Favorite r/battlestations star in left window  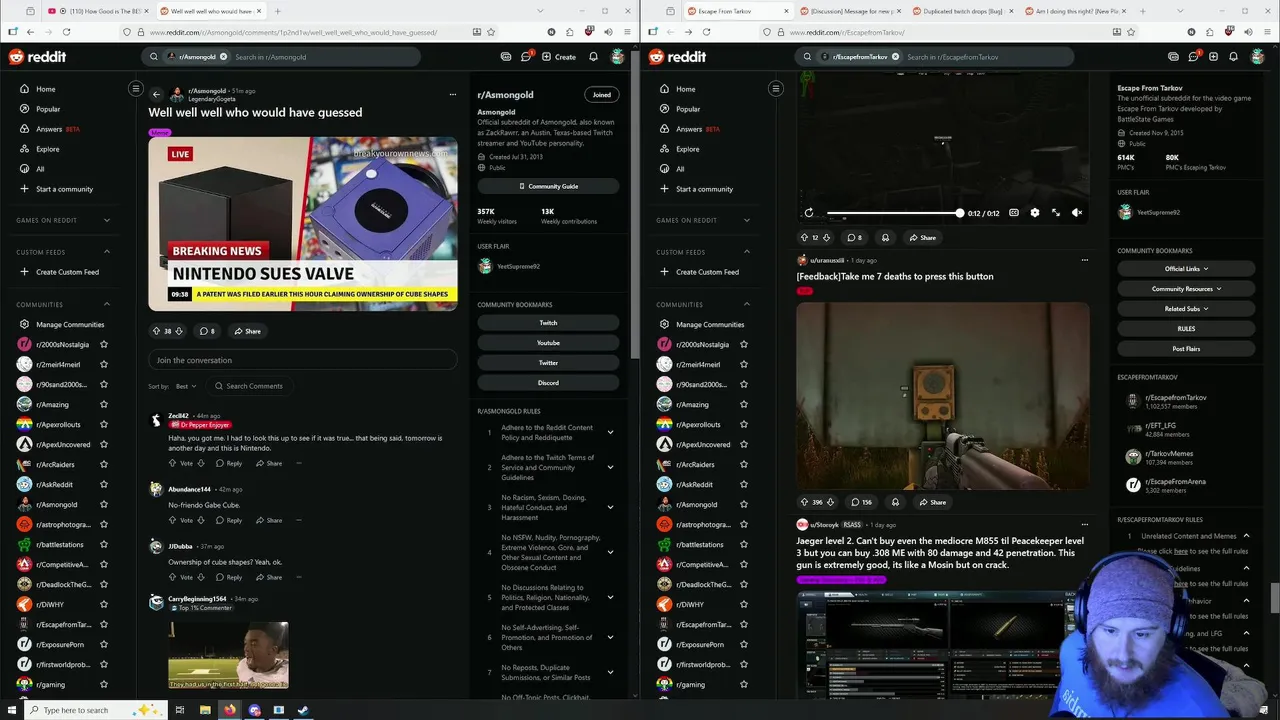point(104,544)
